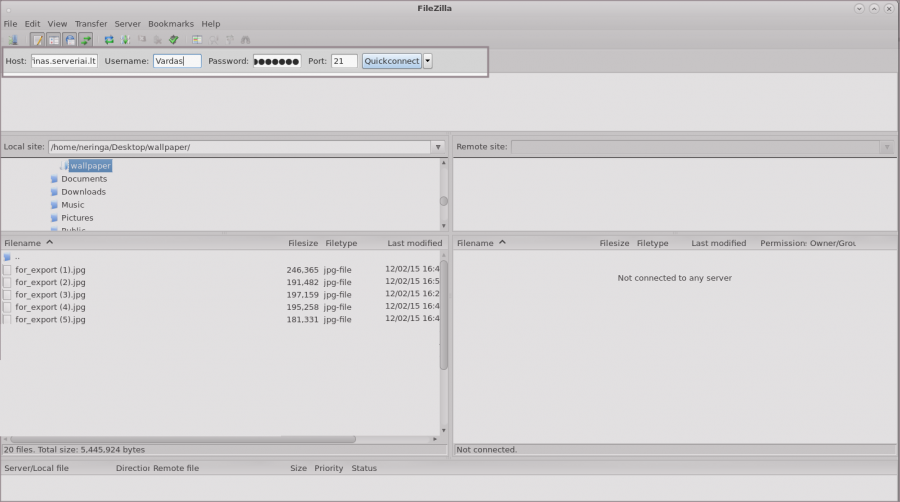Viewport: 900px width, 502px height.
Task: Cancel the current operation icon
Action: (x=141, y=40)
